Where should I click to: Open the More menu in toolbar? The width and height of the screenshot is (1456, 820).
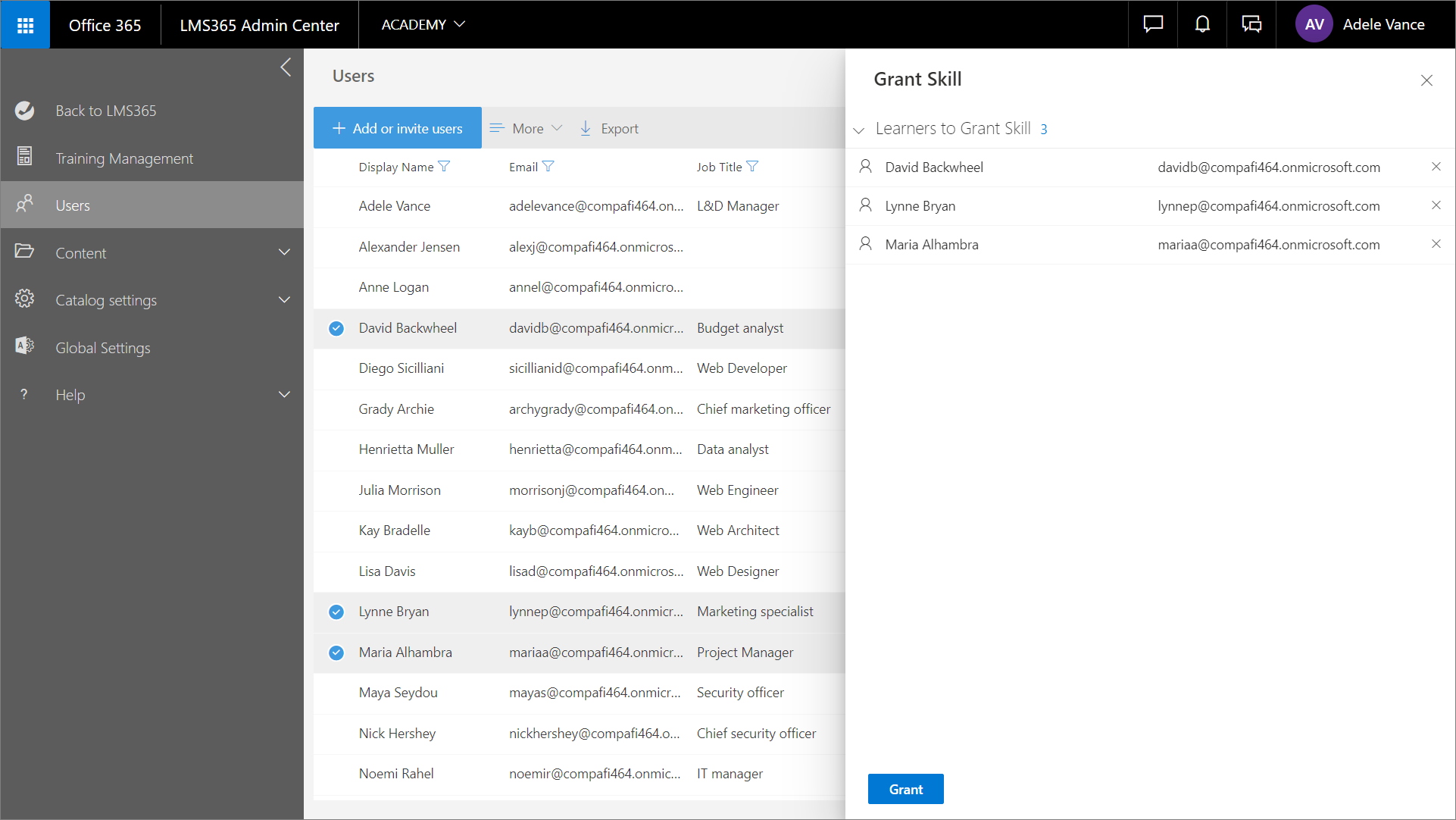click(x=526, y=128)
